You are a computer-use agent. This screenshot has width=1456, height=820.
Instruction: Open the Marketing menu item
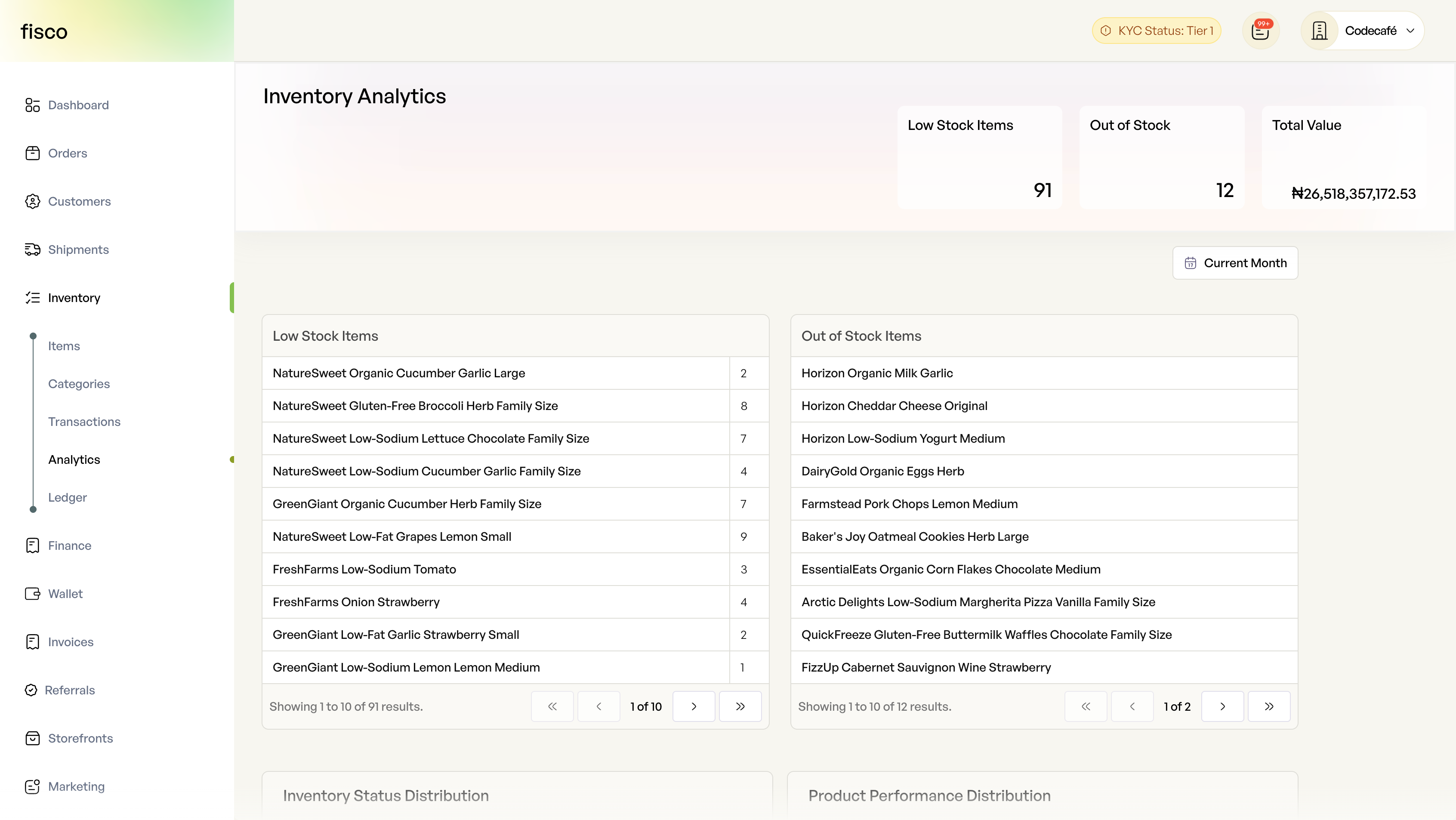tap(76, 786)
